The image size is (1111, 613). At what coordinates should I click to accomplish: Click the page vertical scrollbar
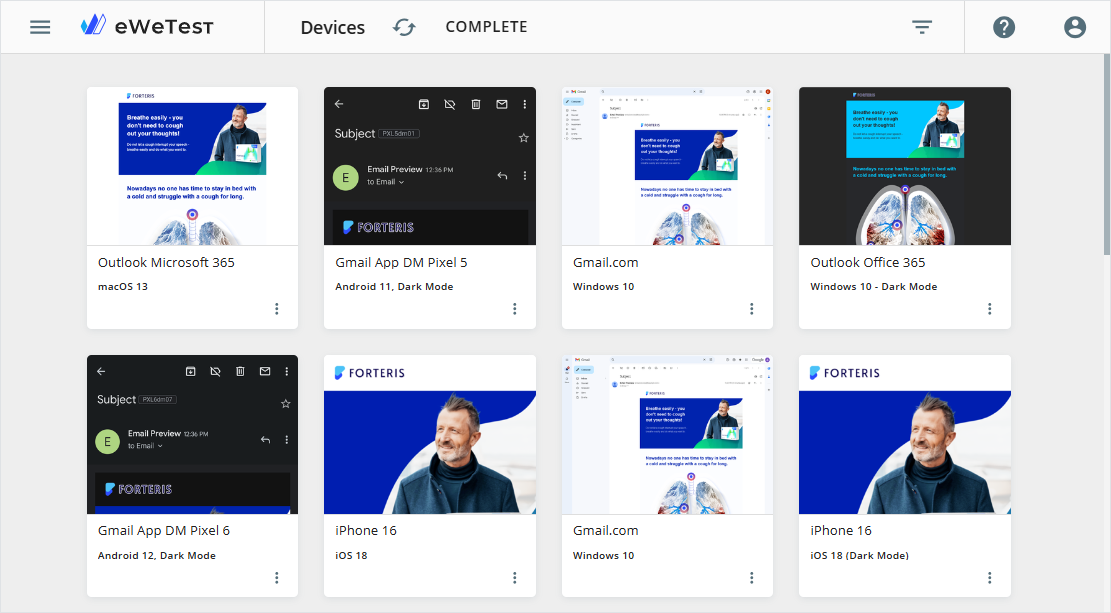(x=1105, y=150)
